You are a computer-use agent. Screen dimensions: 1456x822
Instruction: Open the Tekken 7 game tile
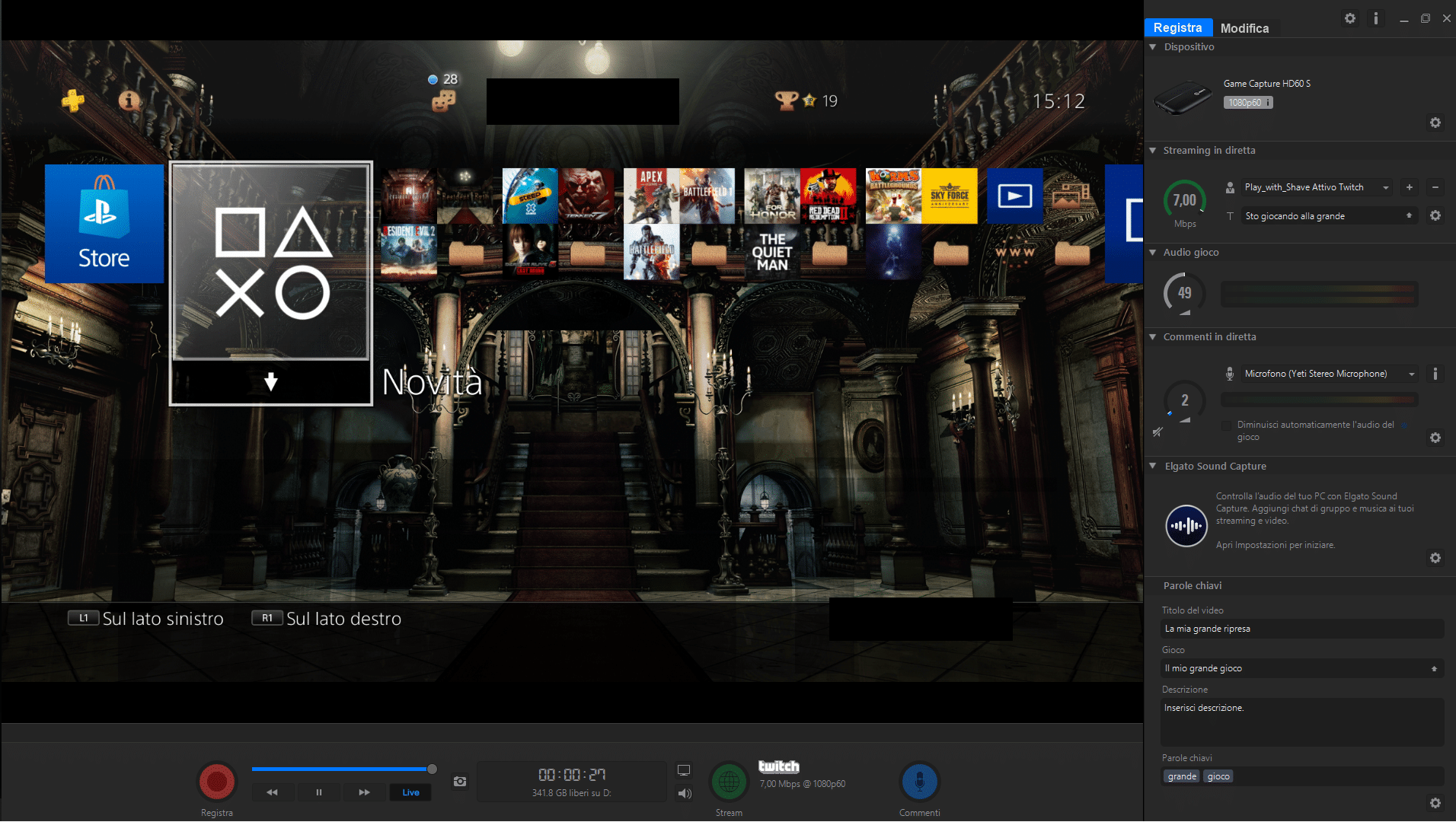(x=586, y=196)
